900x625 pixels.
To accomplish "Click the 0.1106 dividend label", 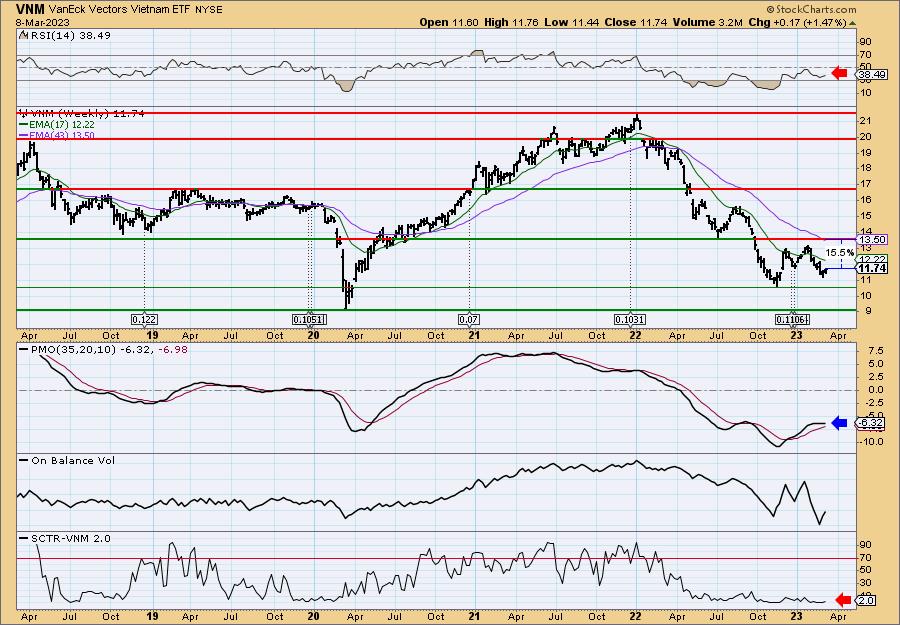I will [x=792, y=320].
